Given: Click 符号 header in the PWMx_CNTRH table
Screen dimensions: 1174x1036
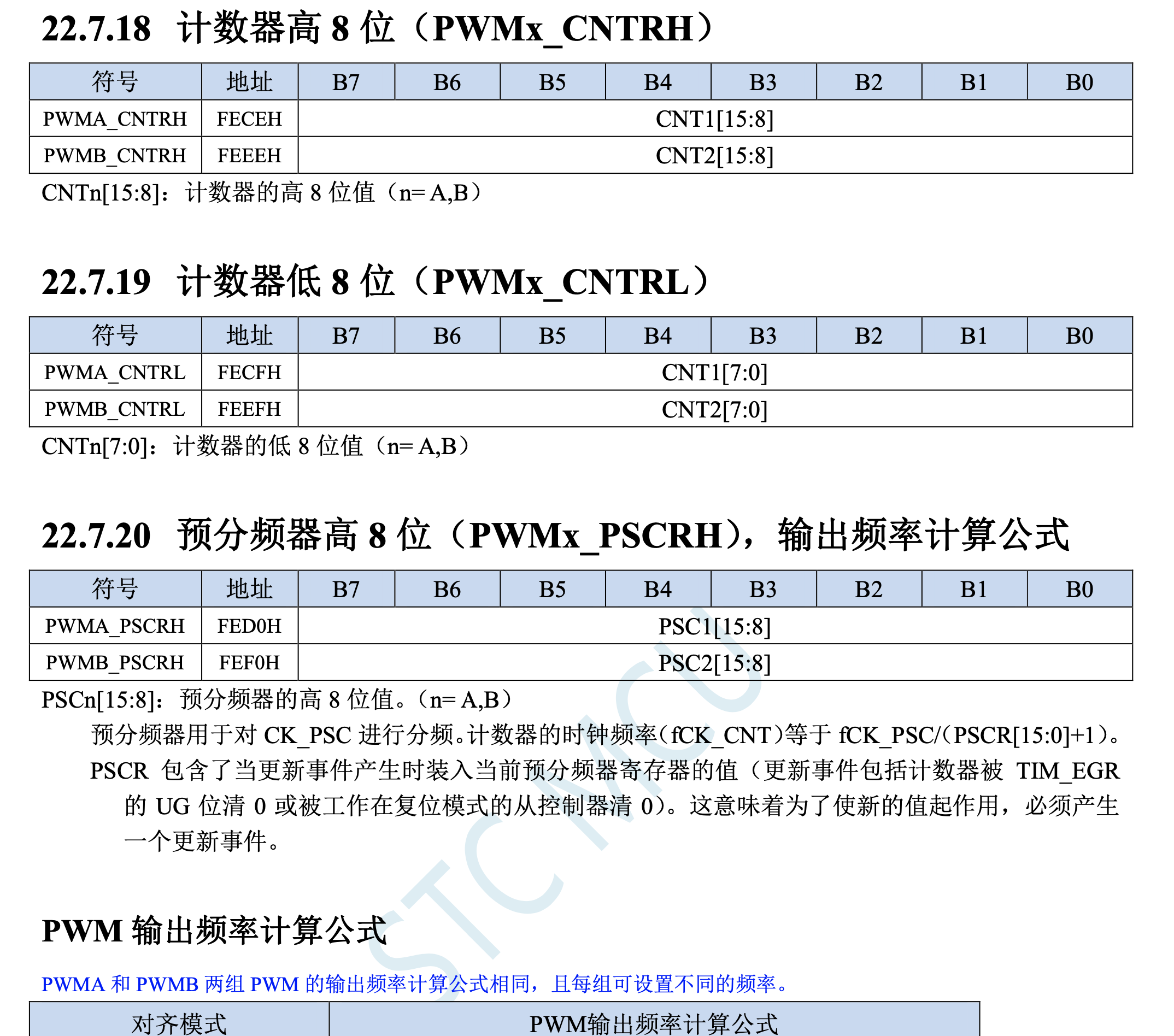Looking at the screenshot, I should click(115, 81).
